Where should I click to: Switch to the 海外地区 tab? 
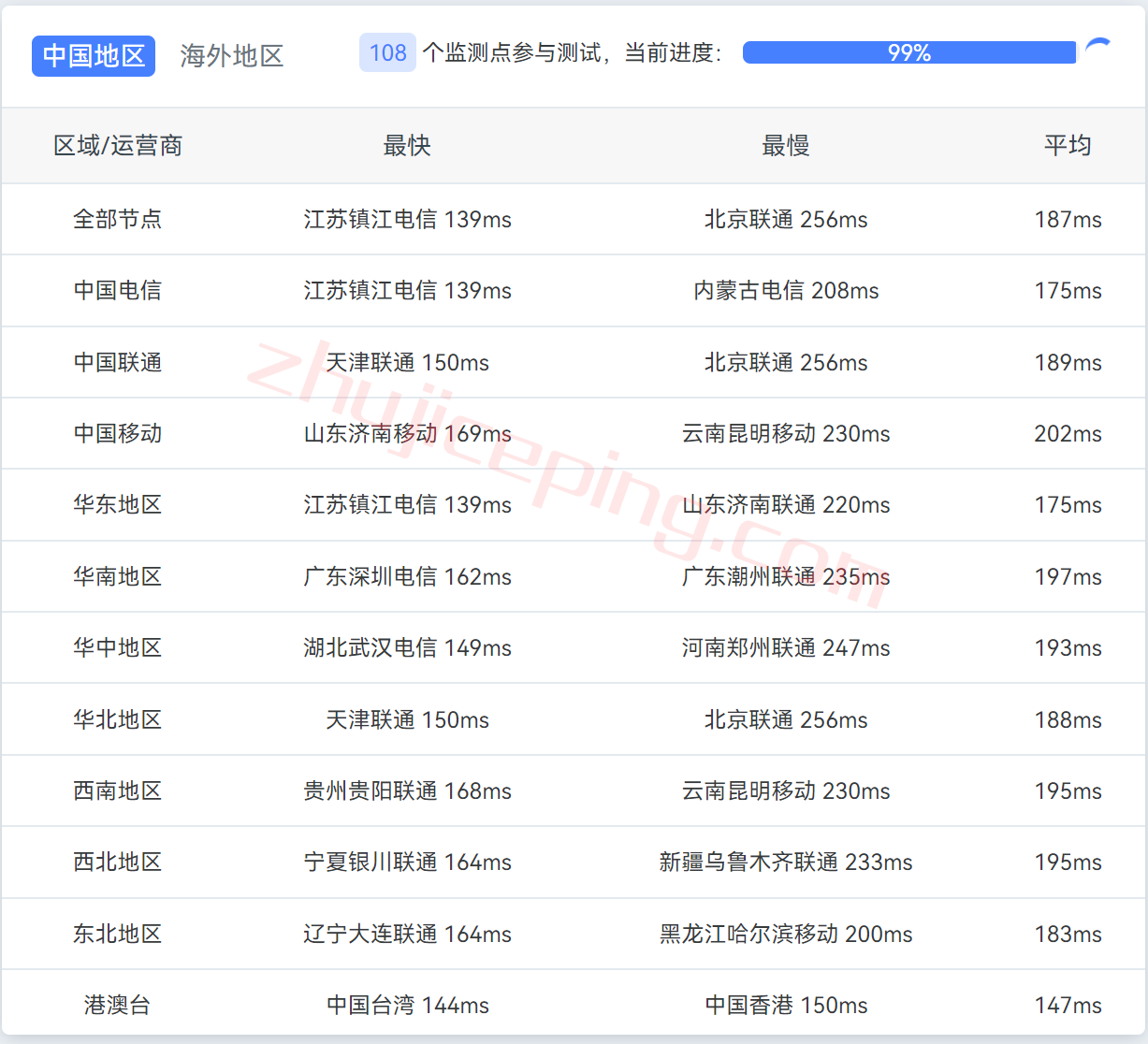[x=232, y=56]
